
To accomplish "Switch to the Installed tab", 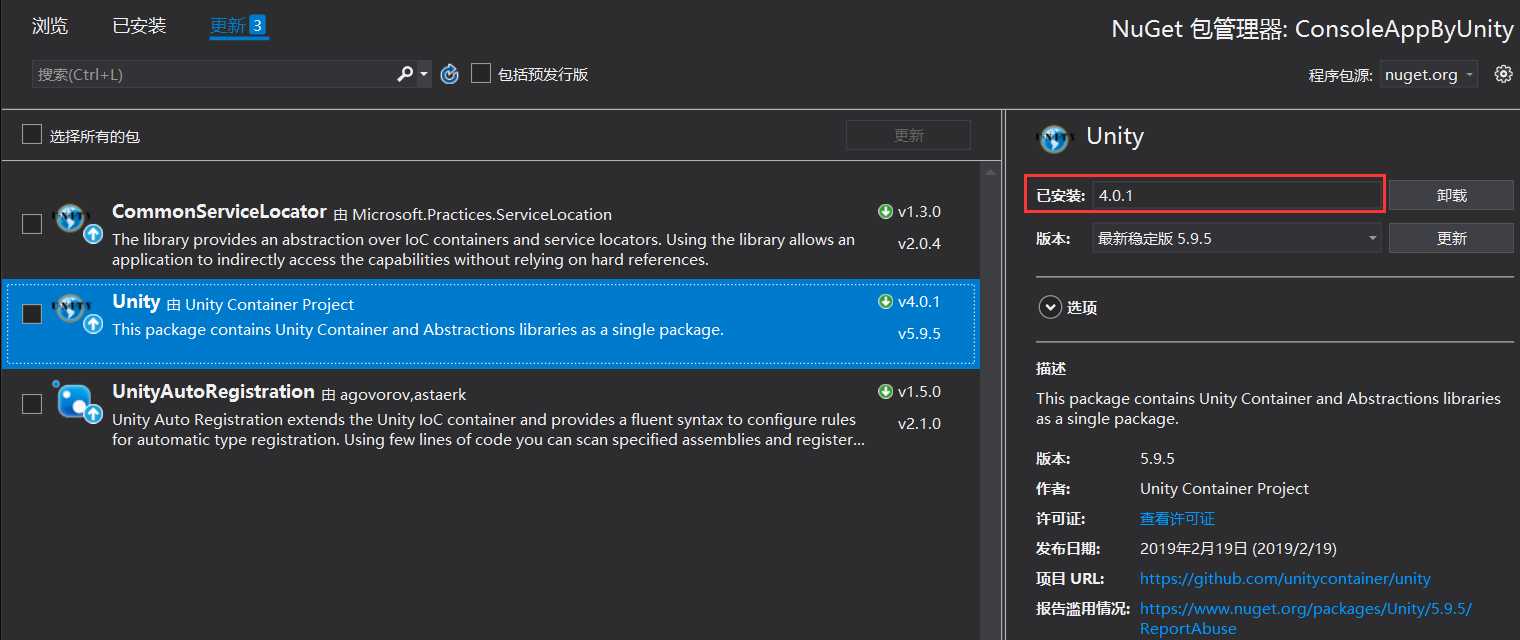I will 139,26.
